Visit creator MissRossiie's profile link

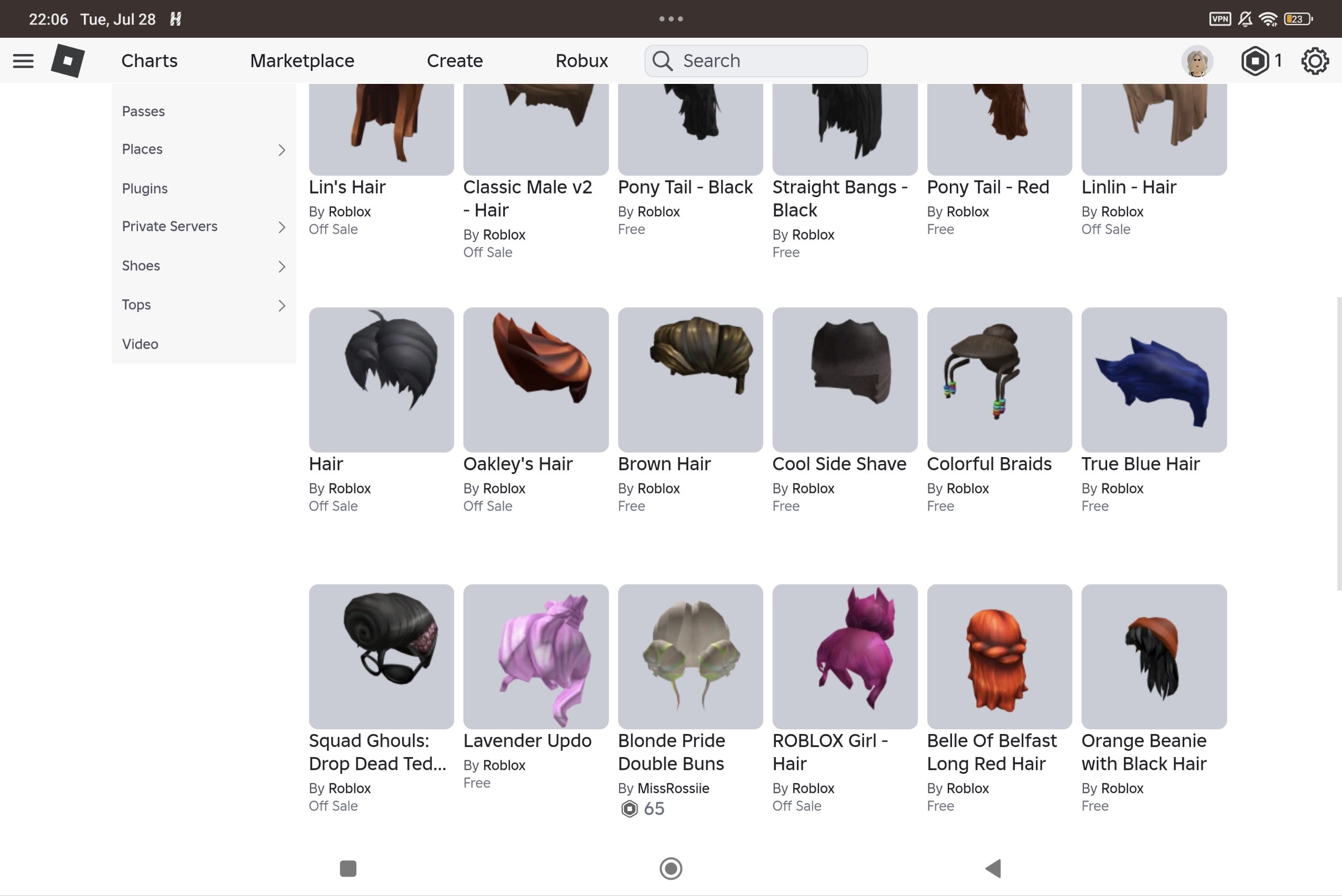click(x=674, y=788)
